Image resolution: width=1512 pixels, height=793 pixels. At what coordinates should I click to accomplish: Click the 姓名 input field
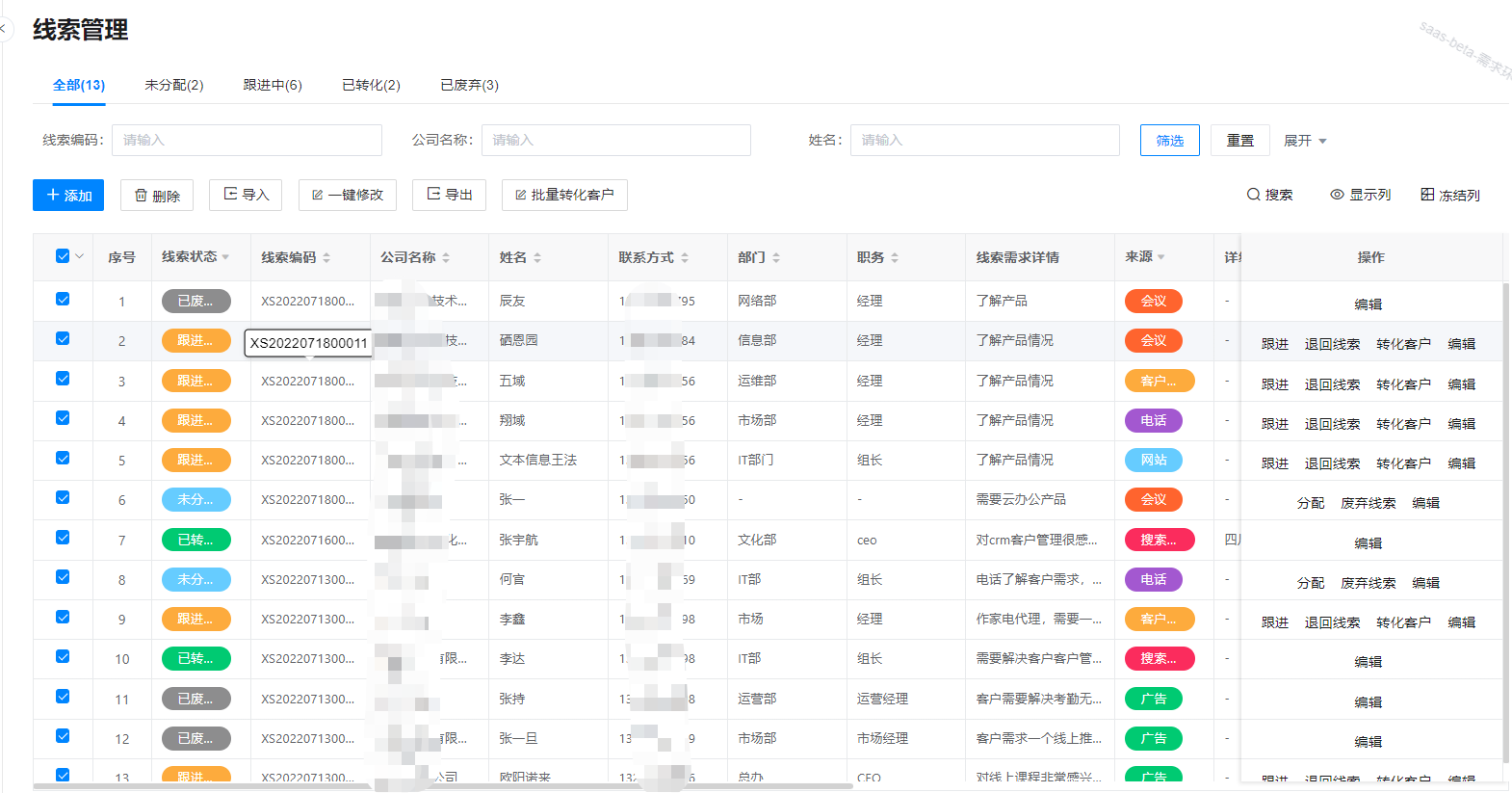985,140
